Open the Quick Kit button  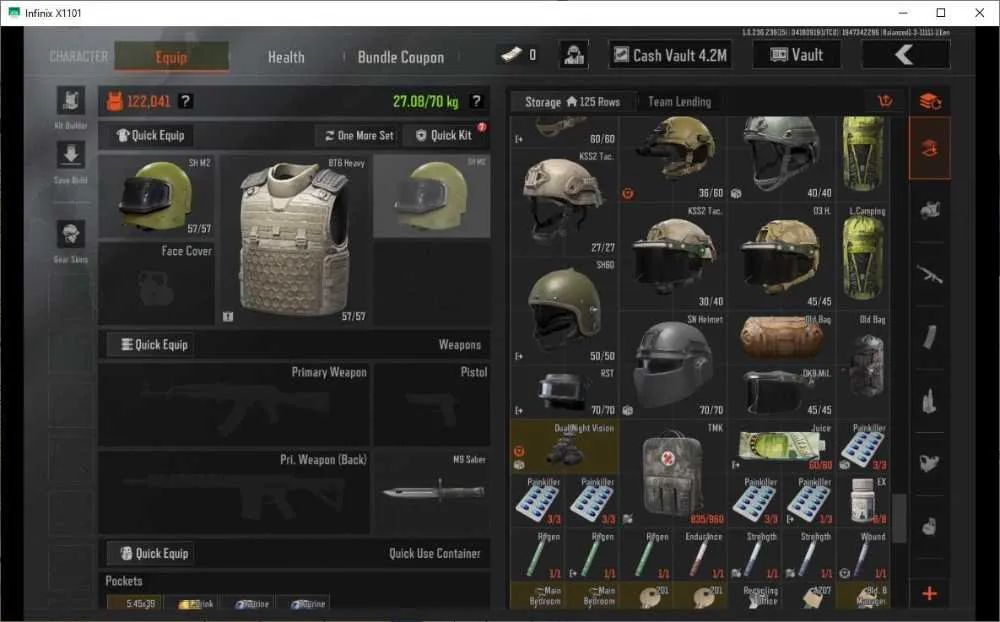(445, 135)
